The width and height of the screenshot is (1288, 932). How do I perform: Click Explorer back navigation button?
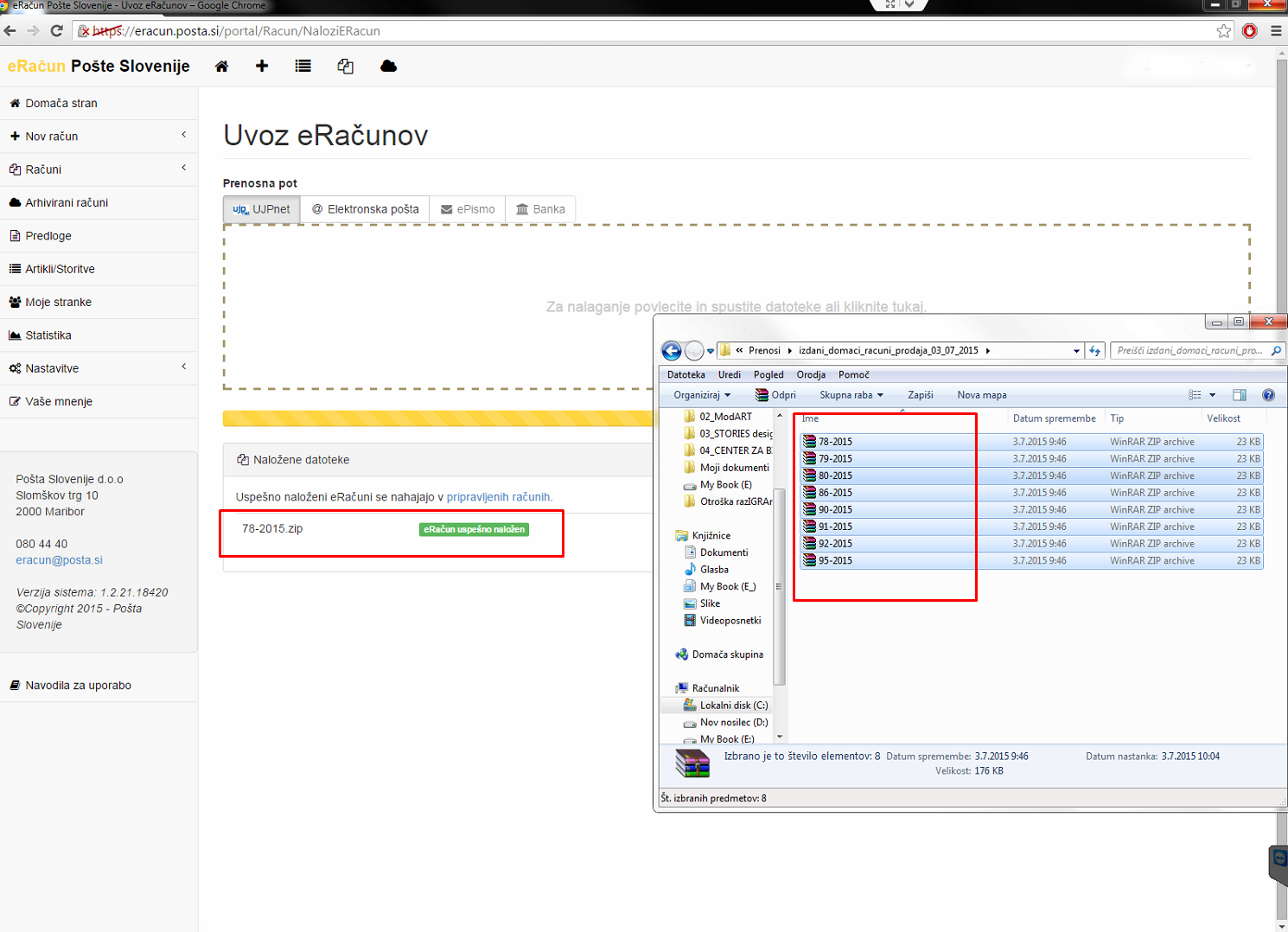[671, 351]
